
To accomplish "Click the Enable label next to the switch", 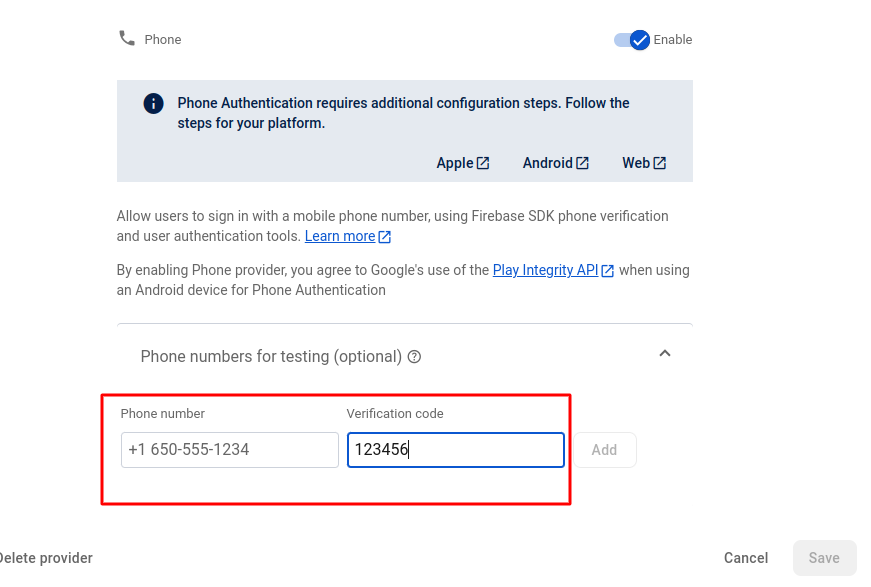I will coord(674,39).
